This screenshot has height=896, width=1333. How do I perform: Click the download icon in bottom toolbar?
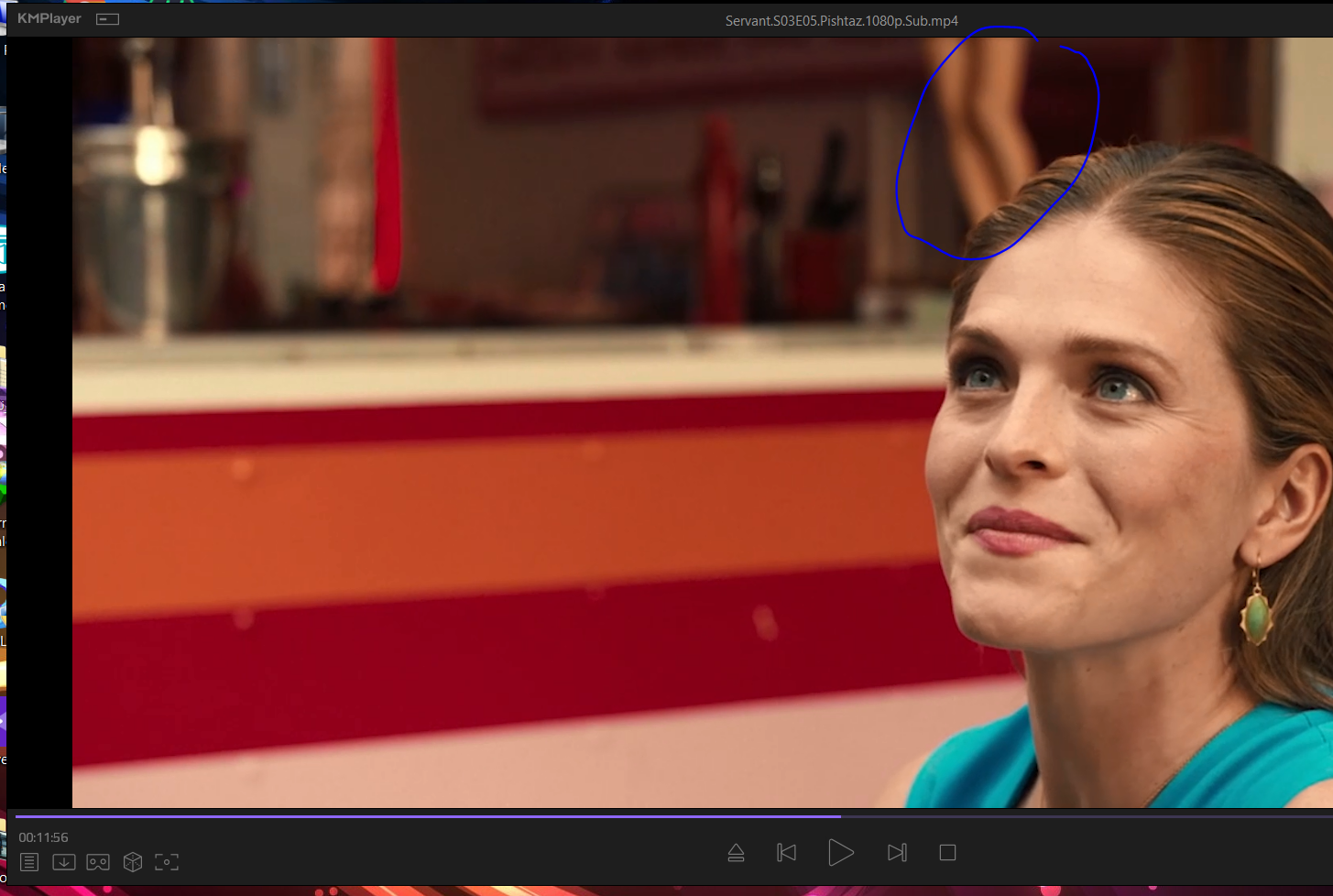(64, 862)
